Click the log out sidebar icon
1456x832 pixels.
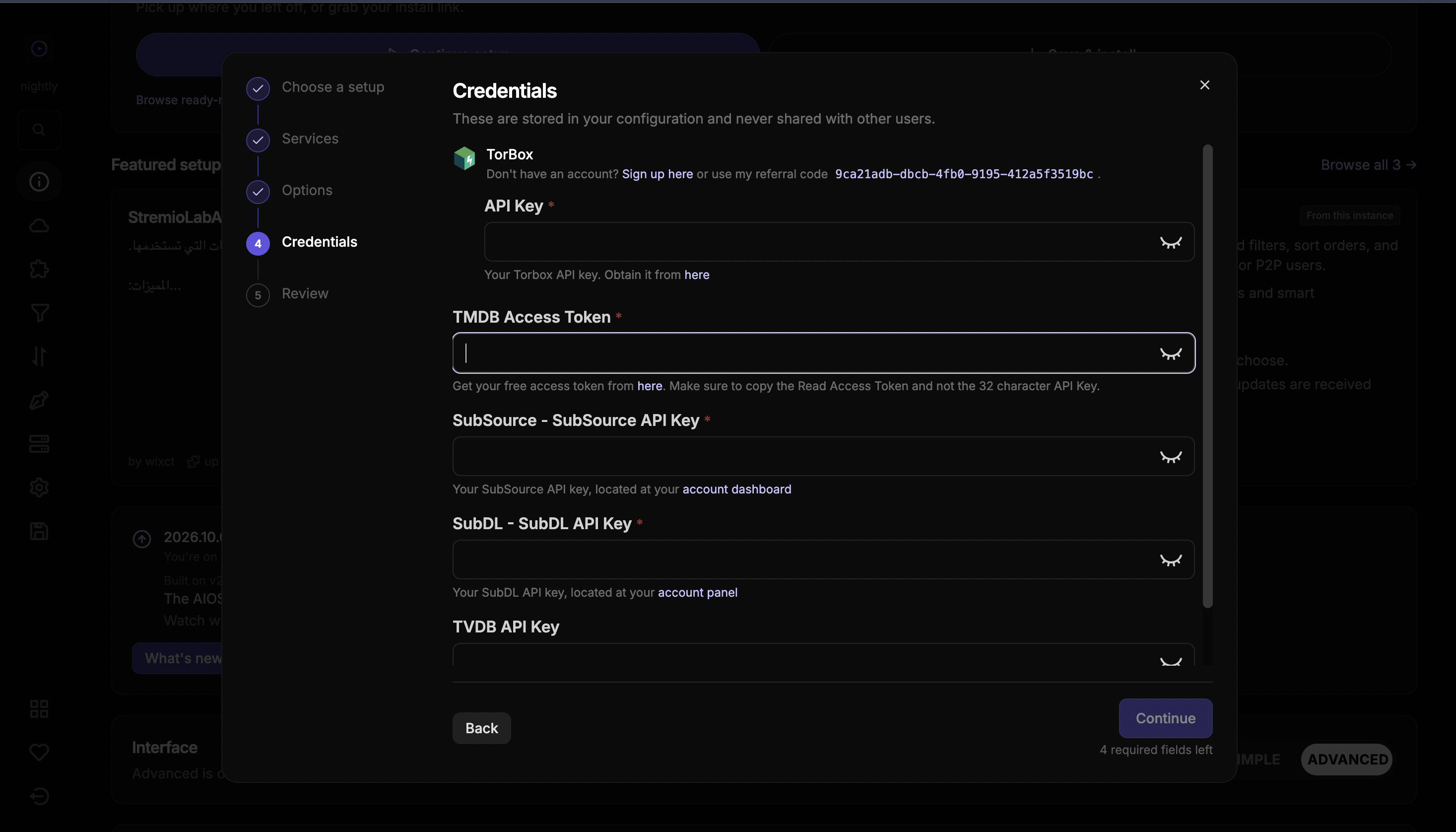(x=39, y=796)
